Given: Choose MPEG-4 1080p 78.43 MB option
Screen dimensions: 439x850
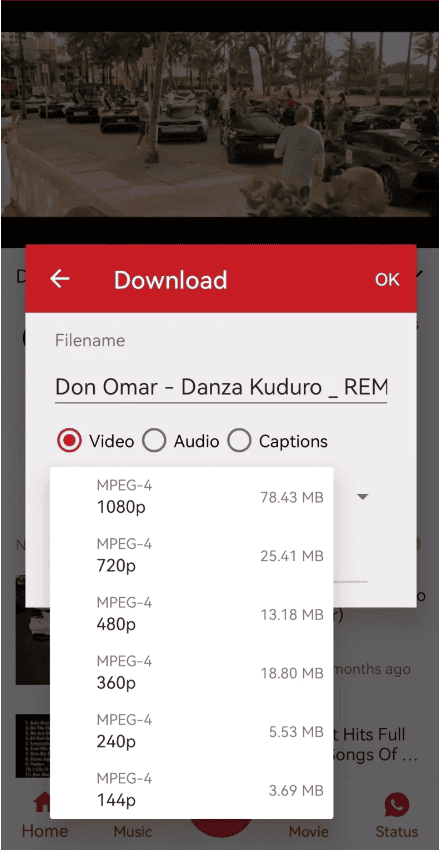Looking at the screenshot, I should pos(191,496).
